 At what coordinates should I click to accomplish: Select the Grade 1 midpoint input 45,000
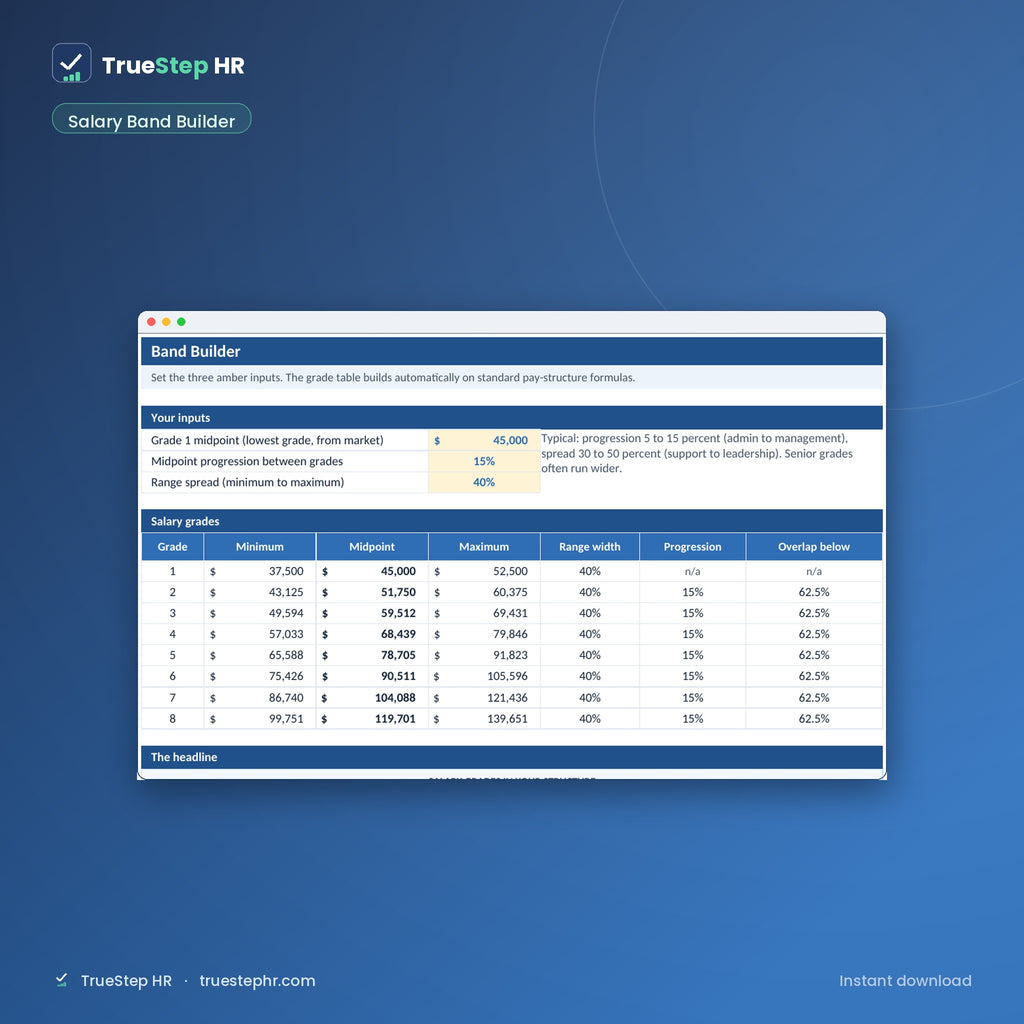(x=484, y=440)
